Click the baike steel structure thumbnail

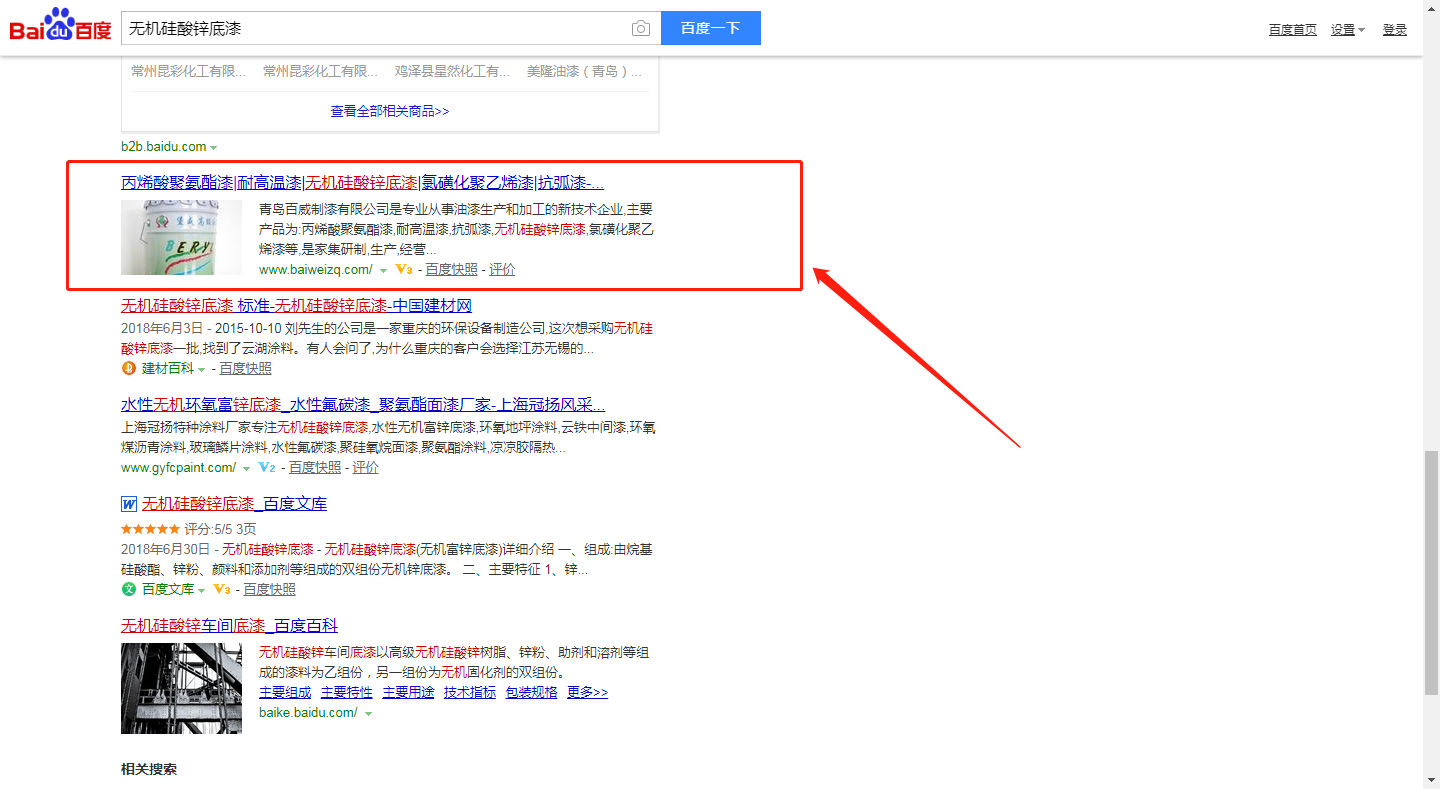point(181,688)
